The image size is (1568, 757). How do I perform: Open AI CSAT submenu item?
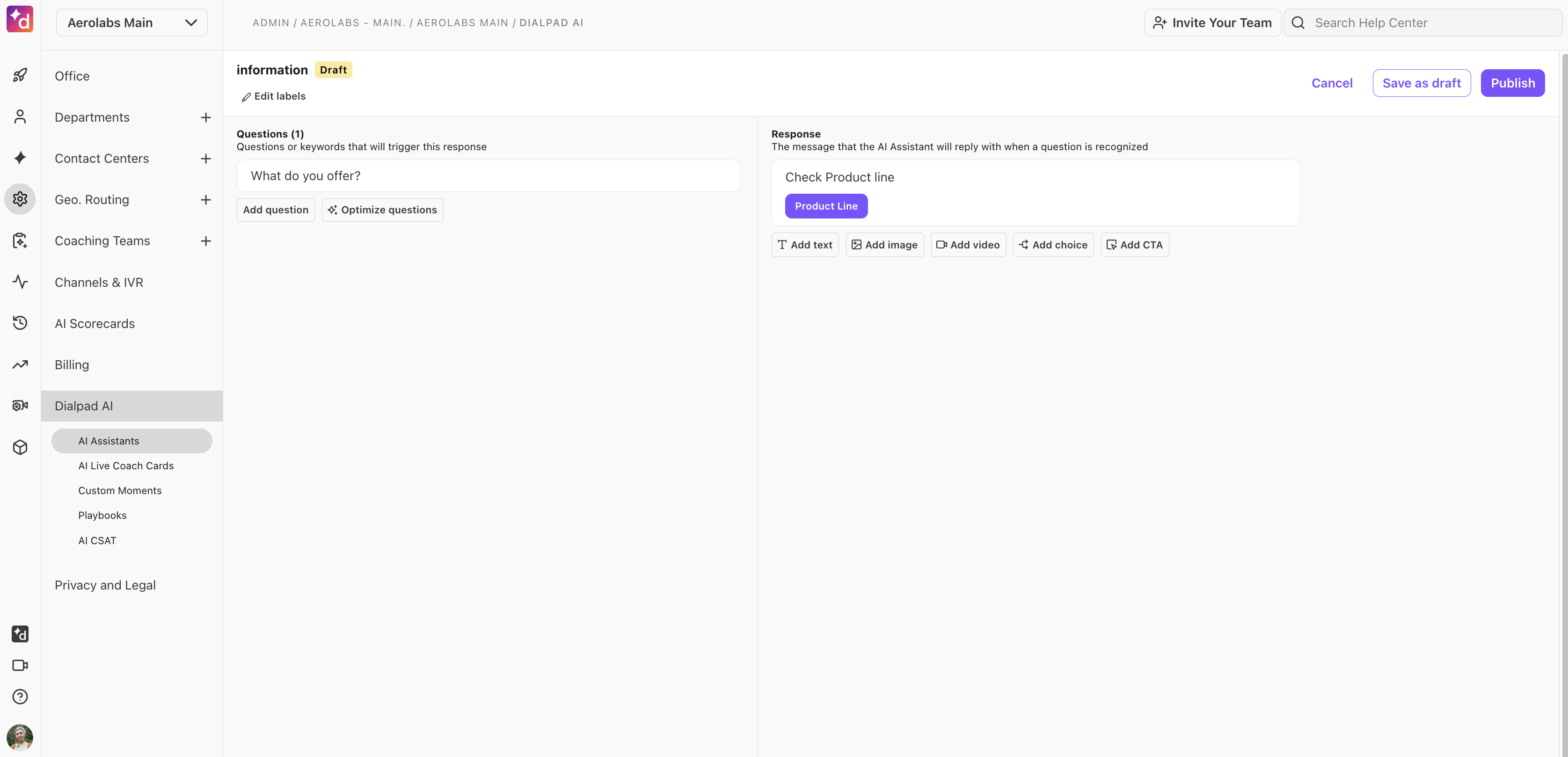click(97, 540)
